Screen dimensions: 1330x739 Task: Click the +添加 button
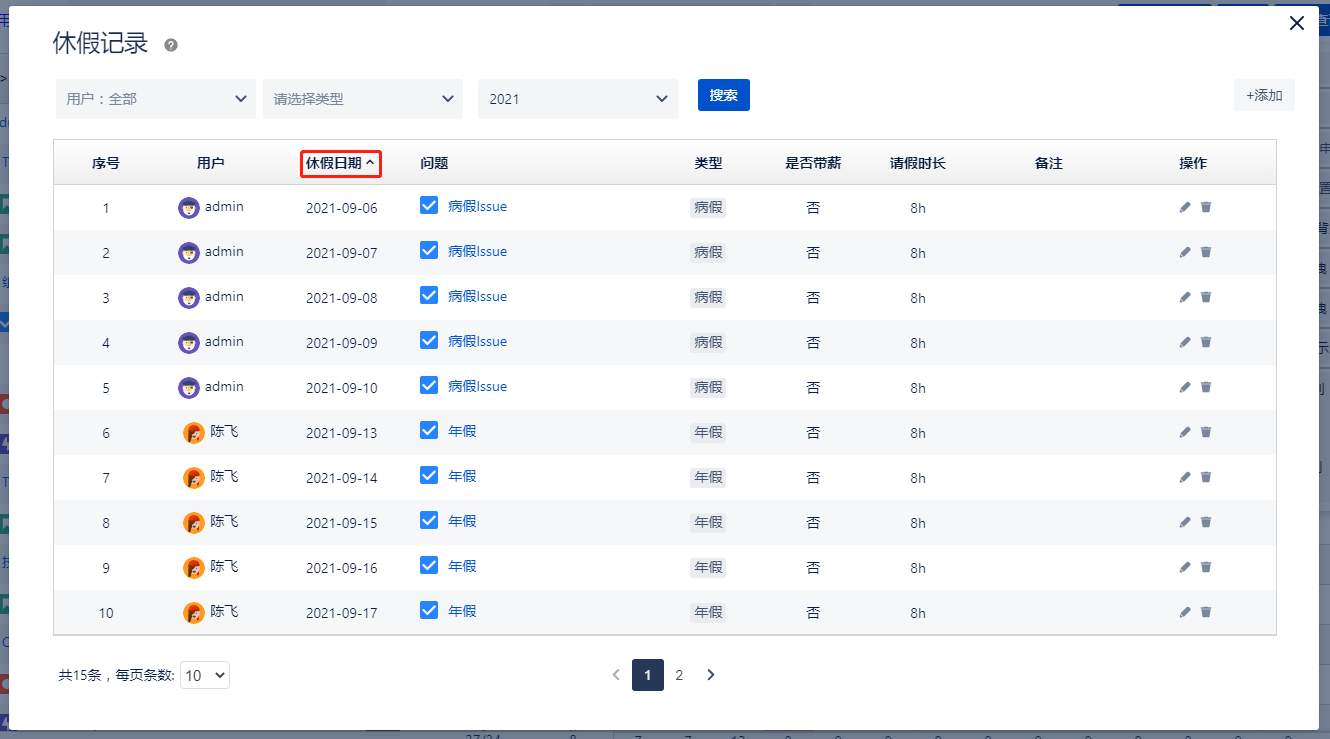[x=1264, y=95]
